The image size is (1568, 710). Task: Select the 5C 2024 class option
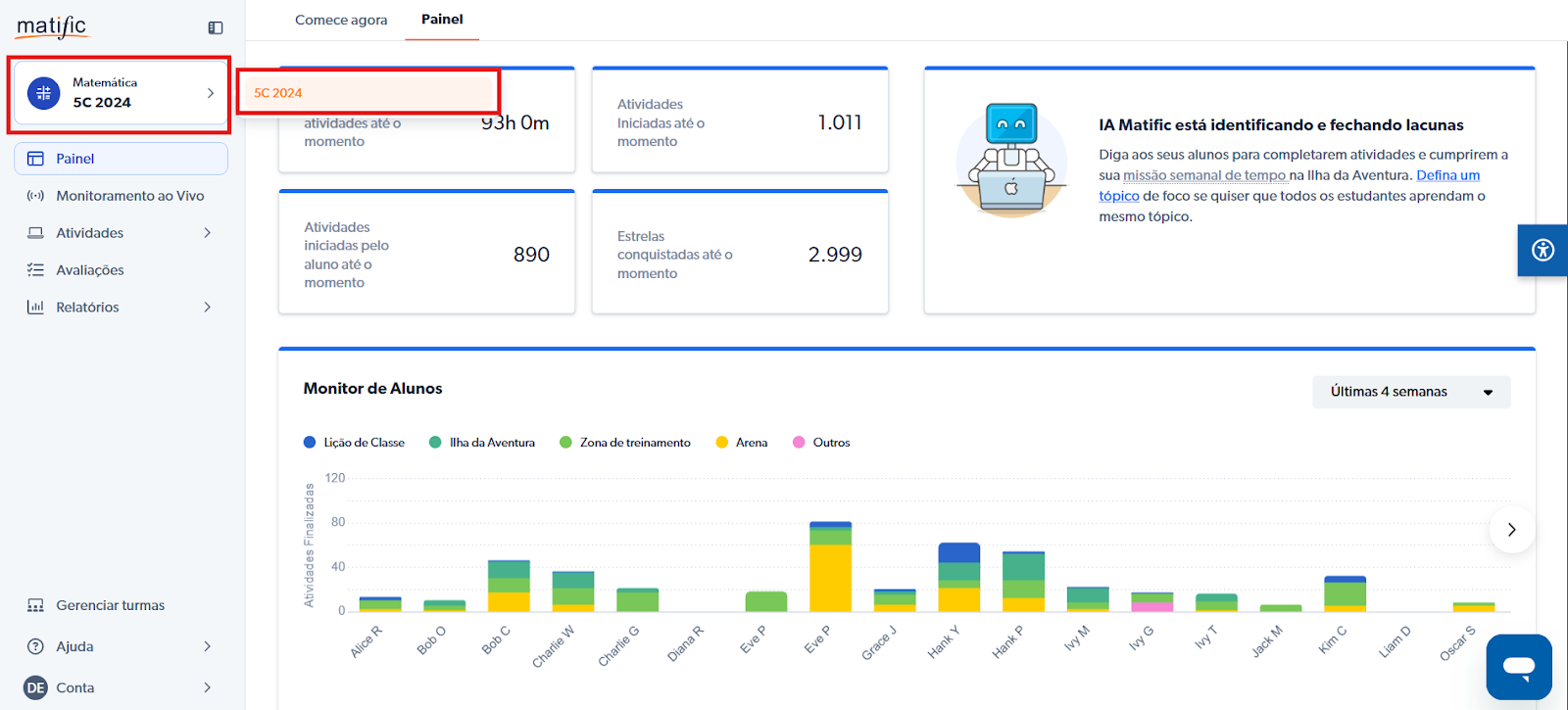[367, 93]
